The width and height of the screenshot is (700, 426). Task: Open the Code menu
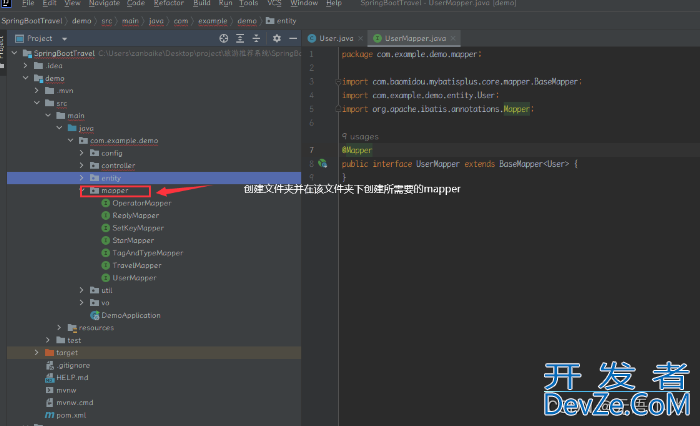point(136,3)
